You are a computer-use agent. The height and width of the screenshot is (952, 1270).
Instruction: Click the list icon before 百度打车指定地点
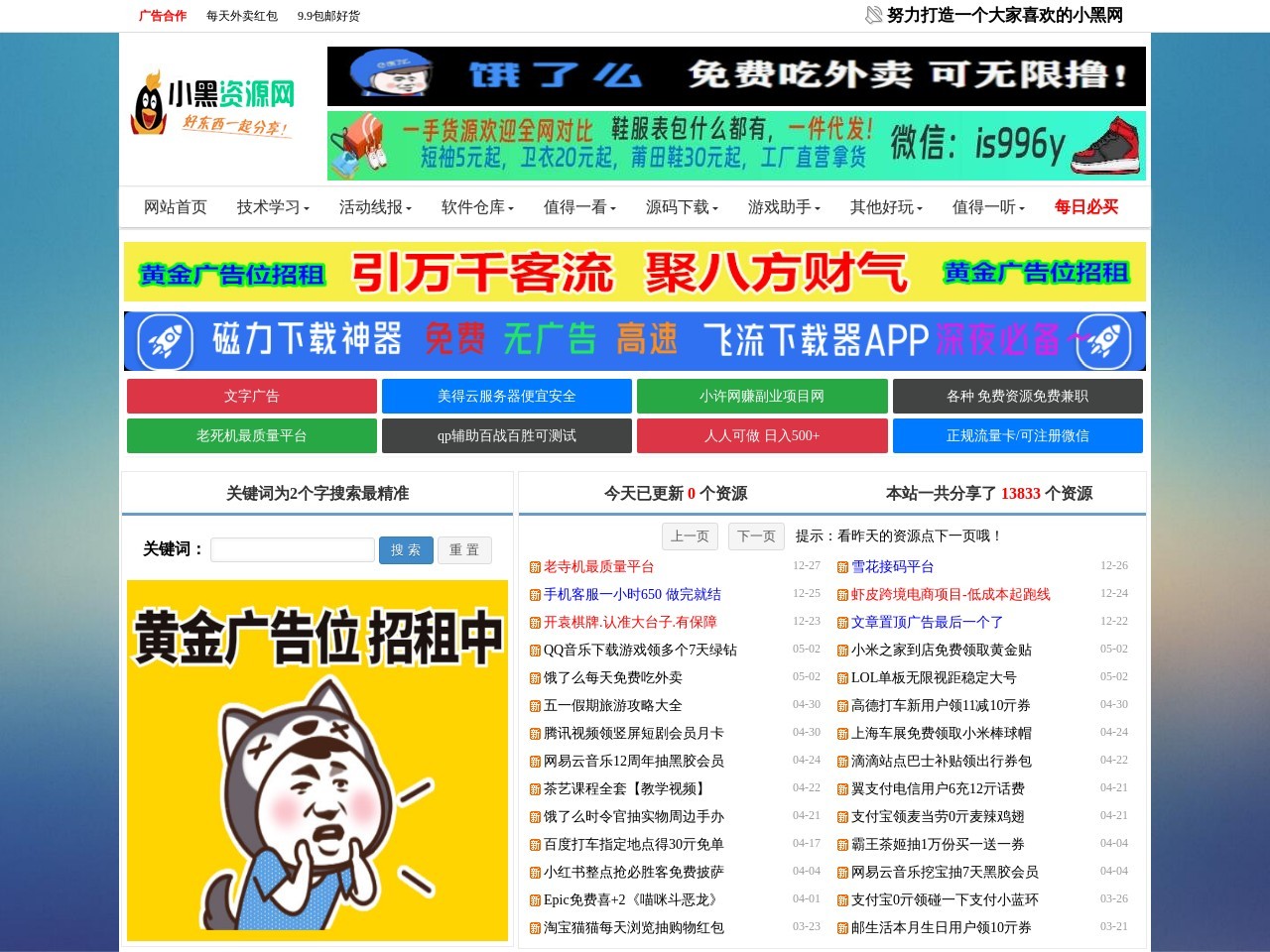tap(535, 845)
